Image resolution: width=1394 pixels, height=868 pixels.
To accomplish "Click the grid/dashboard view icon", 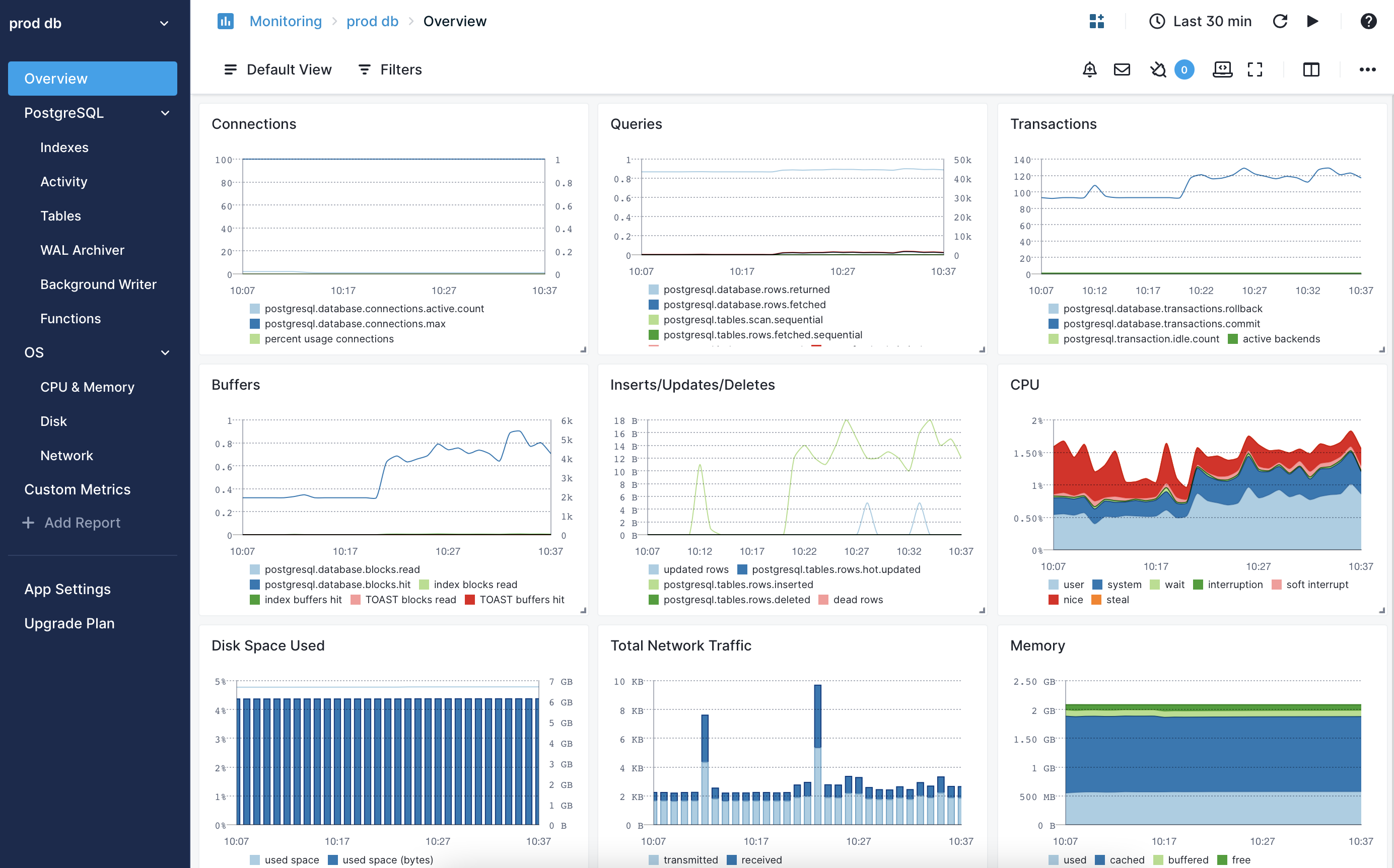I will (1096, 21).
